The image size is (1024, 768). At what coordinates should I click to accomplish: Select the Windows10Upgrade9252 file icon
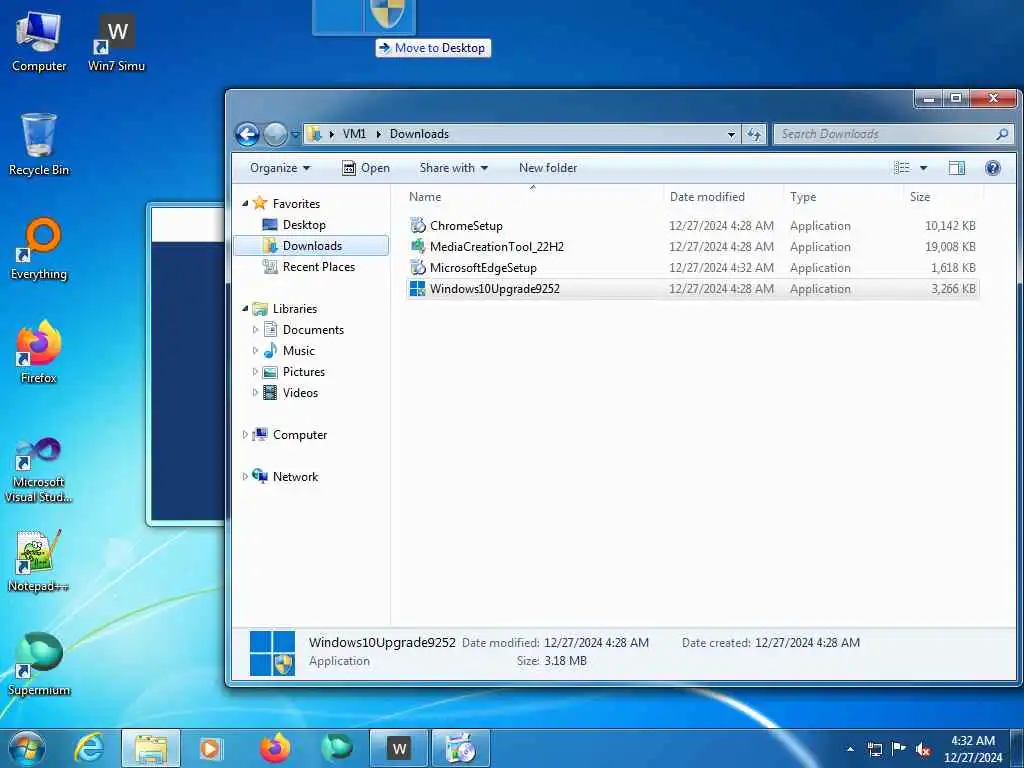pos(417,289)
